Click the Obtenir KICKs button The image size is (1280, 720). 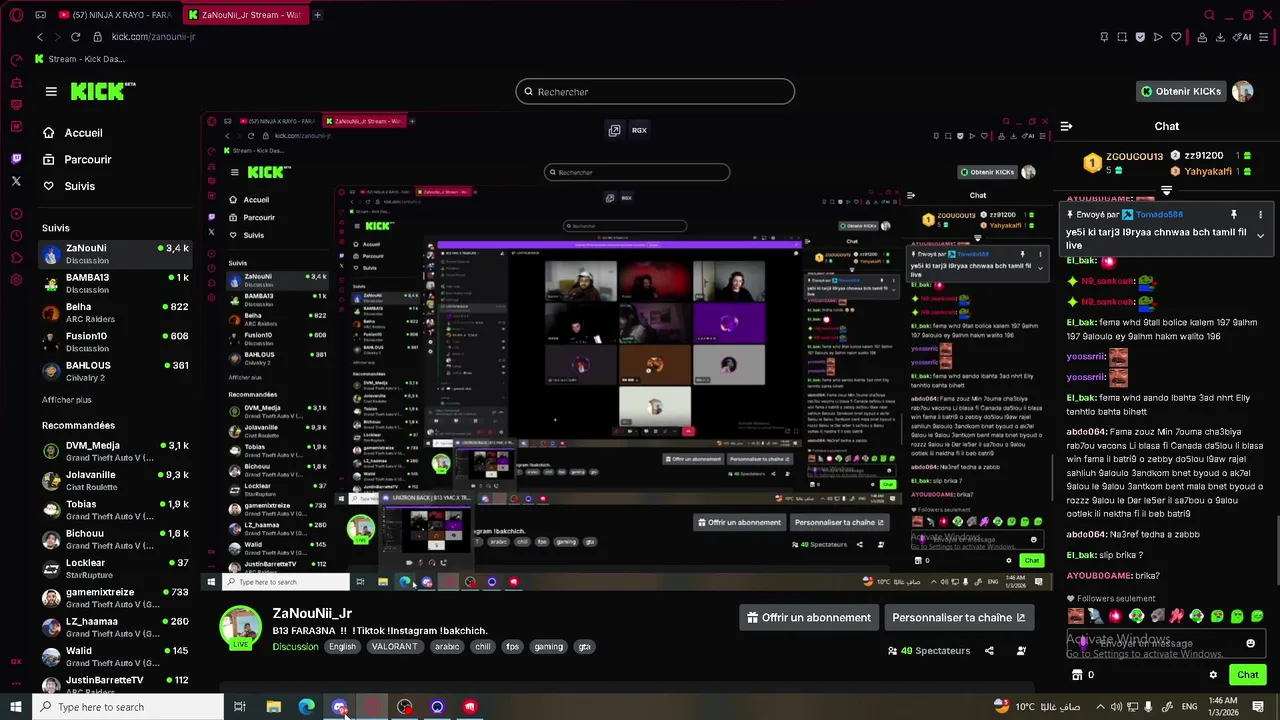[x=1181, y=91]
